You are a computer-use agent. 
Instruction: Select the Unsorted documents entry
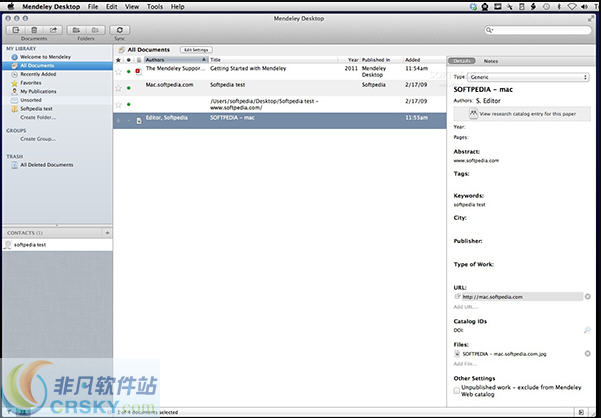31,100
